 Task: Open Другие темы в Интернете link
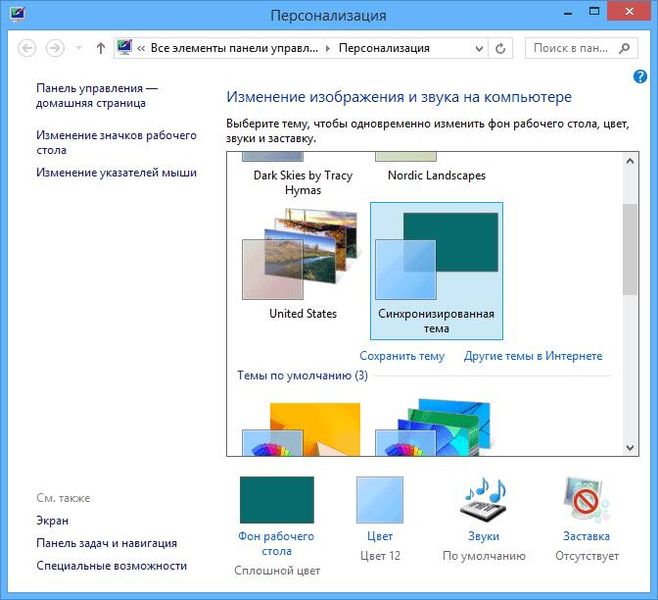[533, 356]
